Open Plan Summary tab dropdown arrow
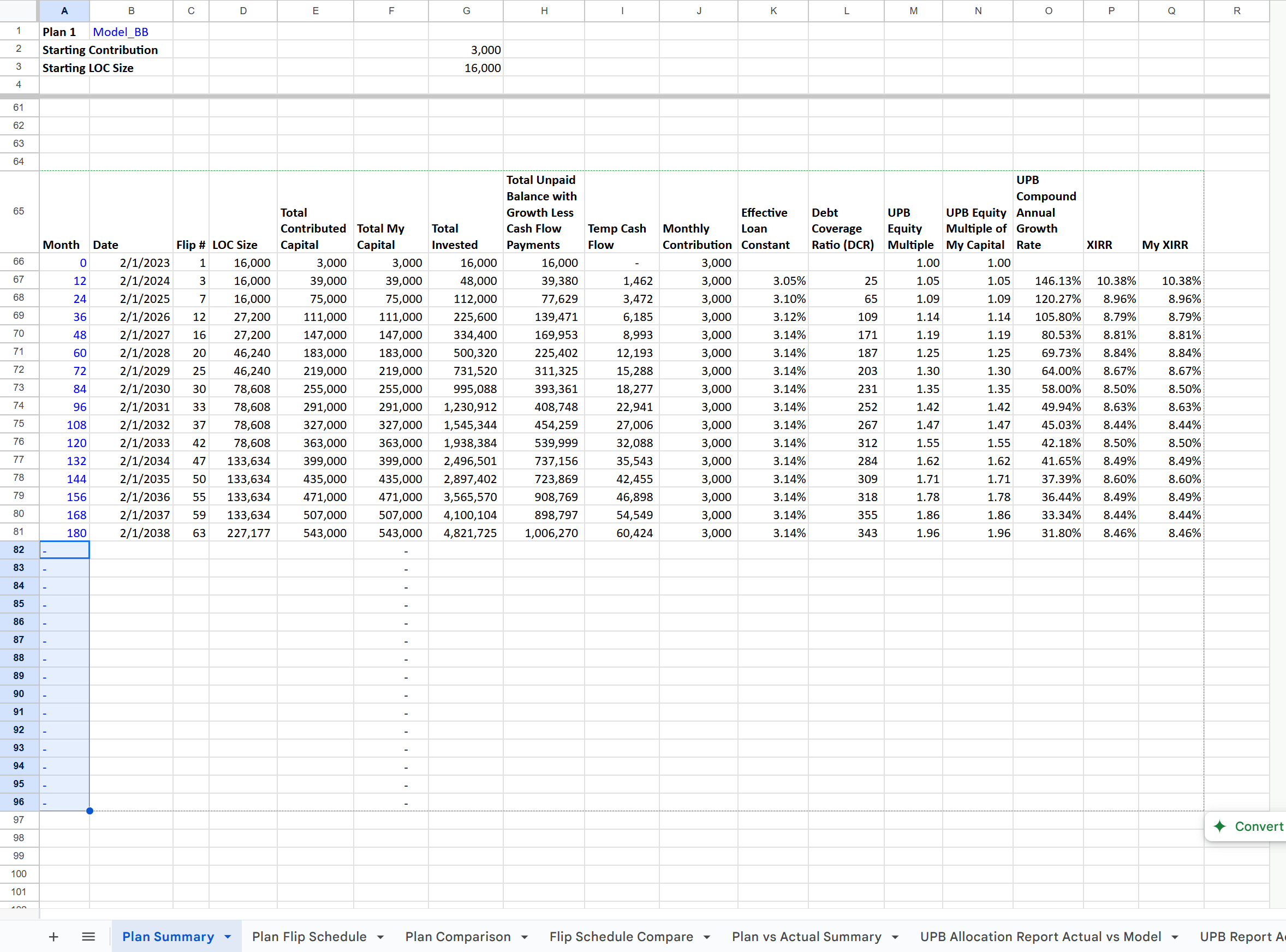 point(228,937)
